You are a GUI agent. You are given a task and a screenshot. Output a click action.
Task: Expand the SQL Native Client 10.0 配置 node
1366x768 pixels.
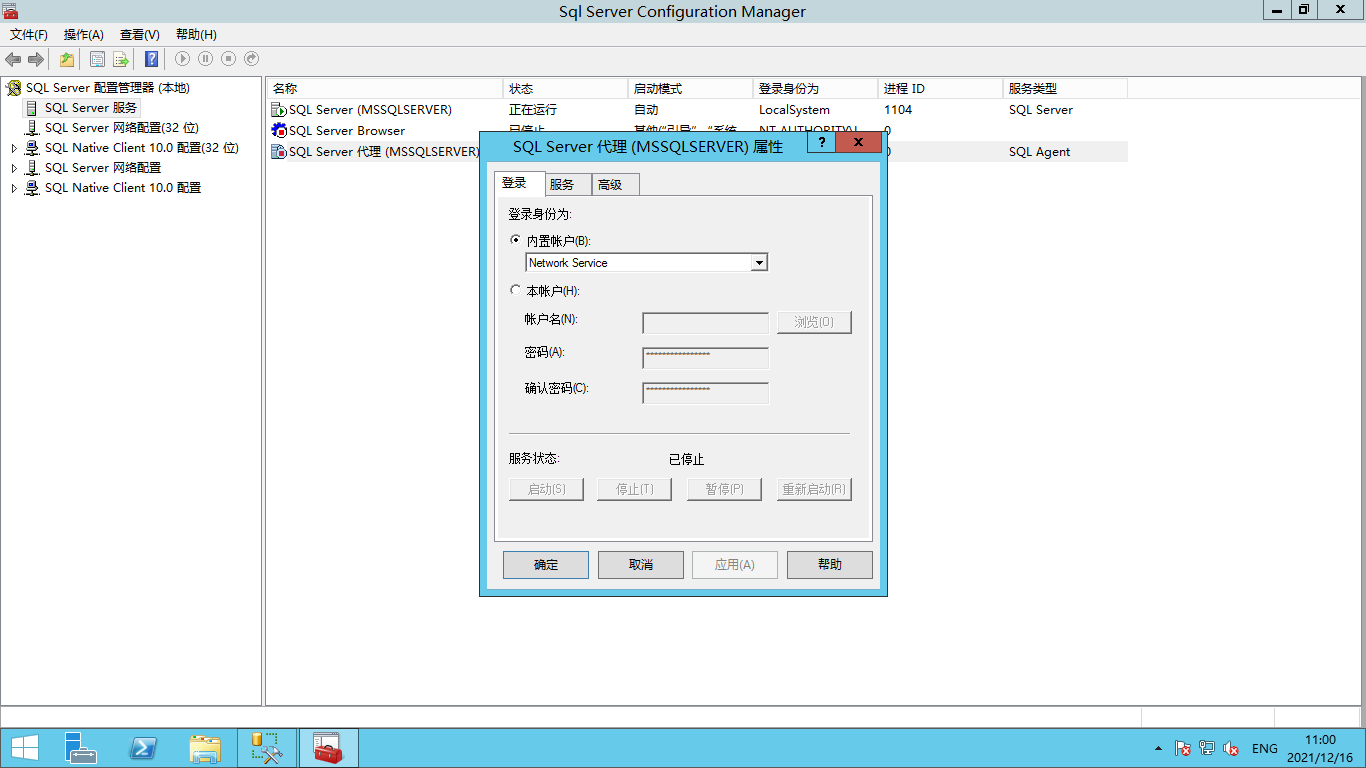coord(14,188)
